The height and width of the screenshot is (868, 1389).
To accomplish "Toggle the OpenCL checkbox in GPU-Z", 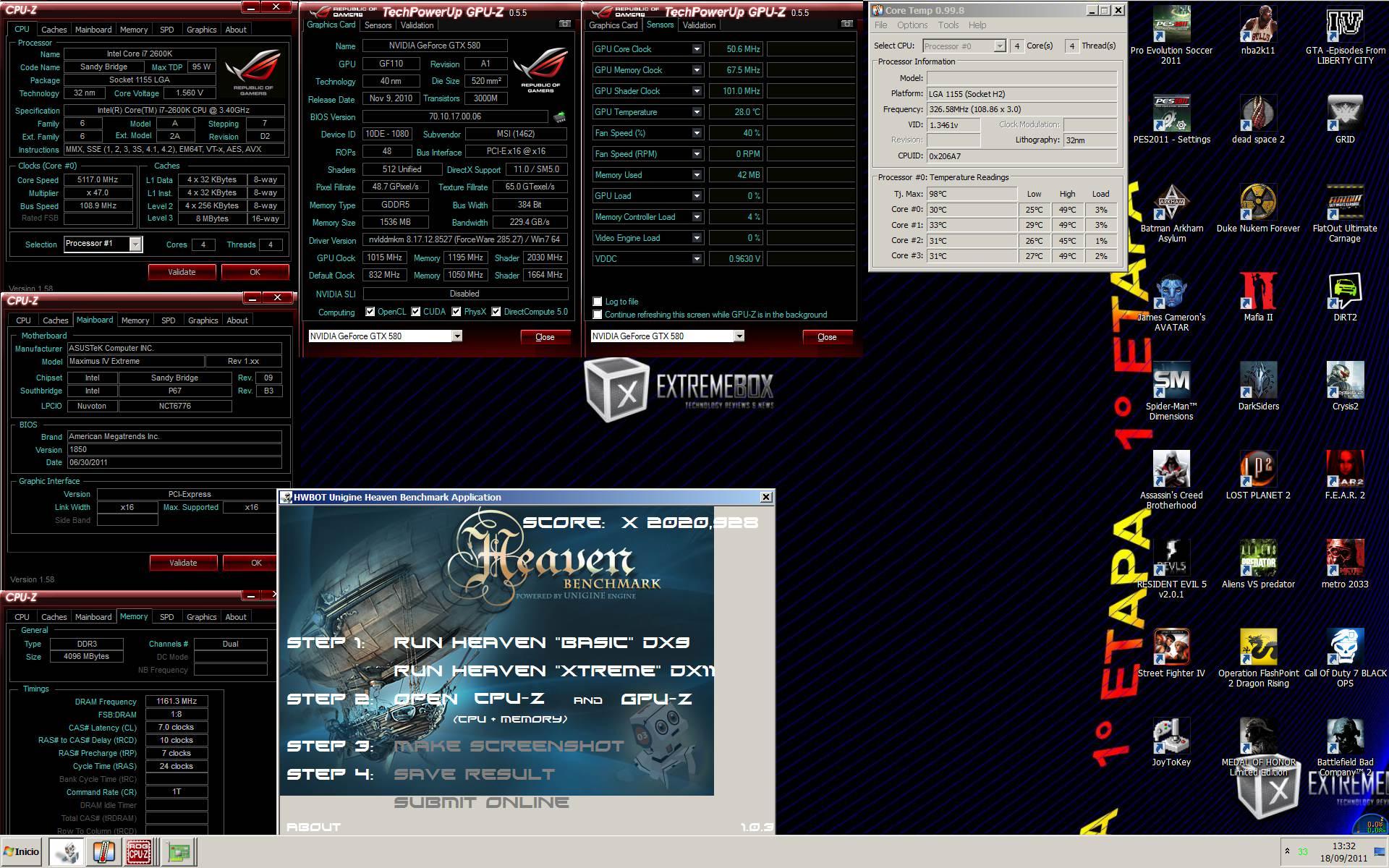I will [x=370, y=312].
